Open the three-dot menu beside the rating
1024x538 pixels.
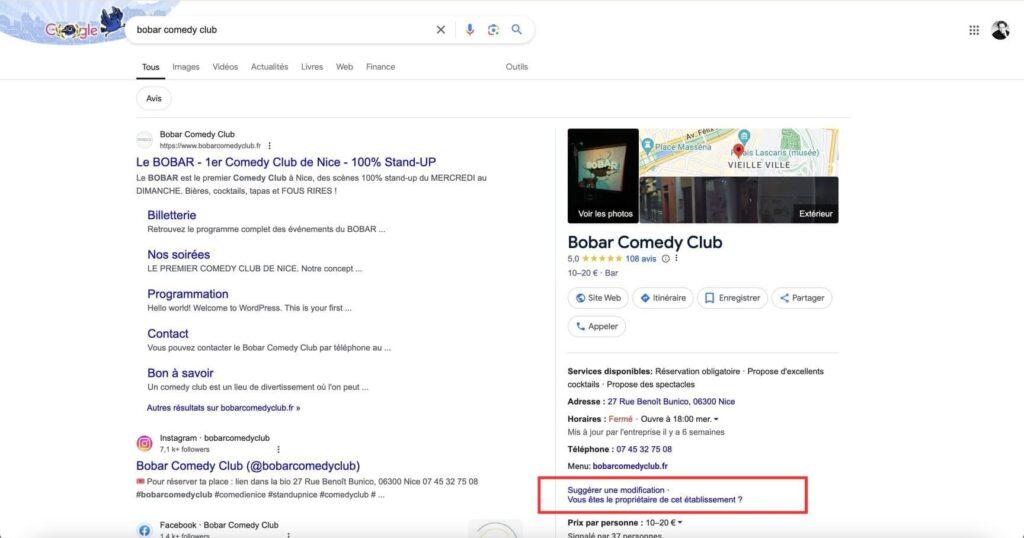677,259
